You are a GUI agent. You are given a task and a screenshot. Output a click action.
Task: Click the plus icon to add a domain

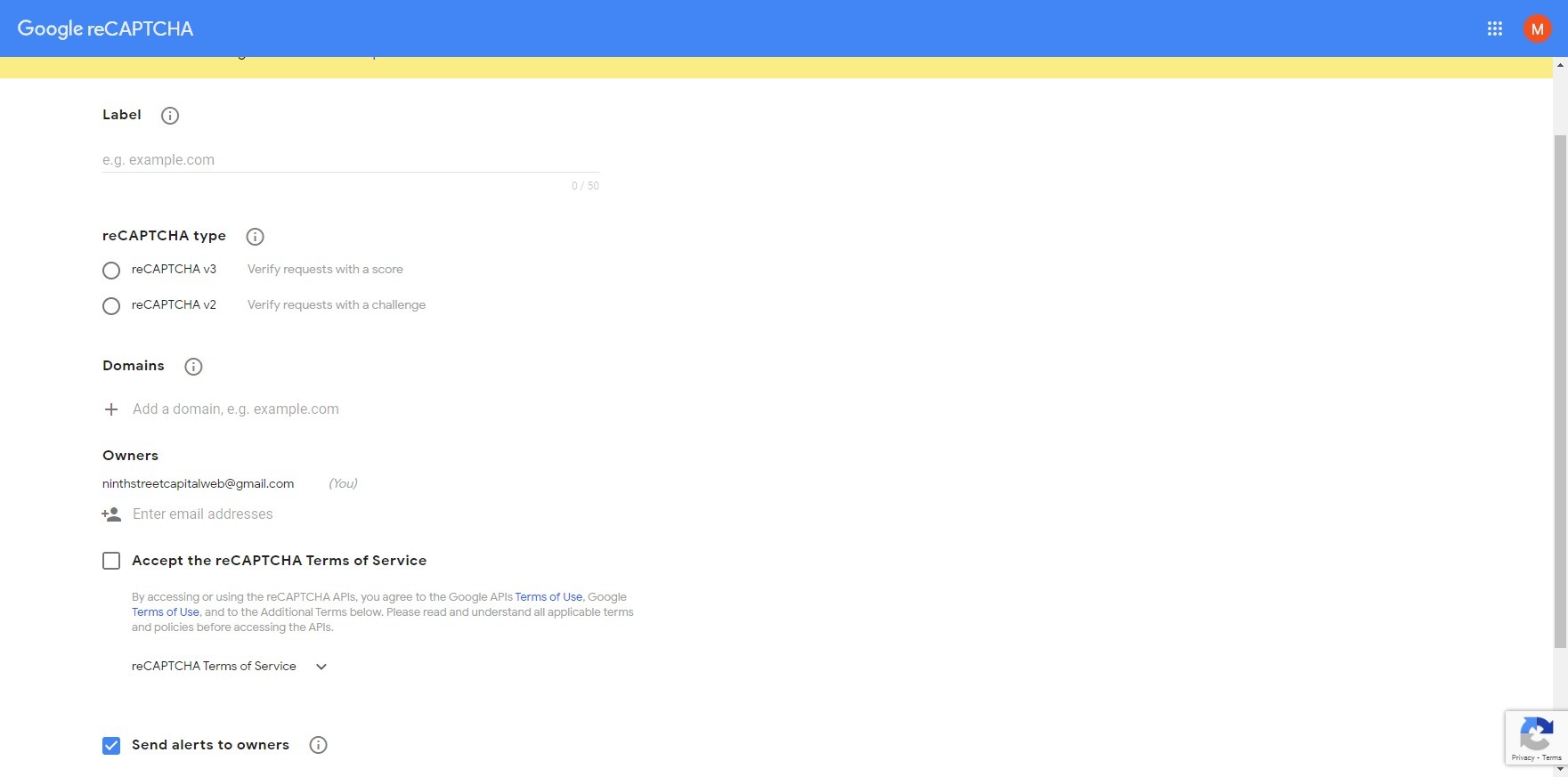111,409
